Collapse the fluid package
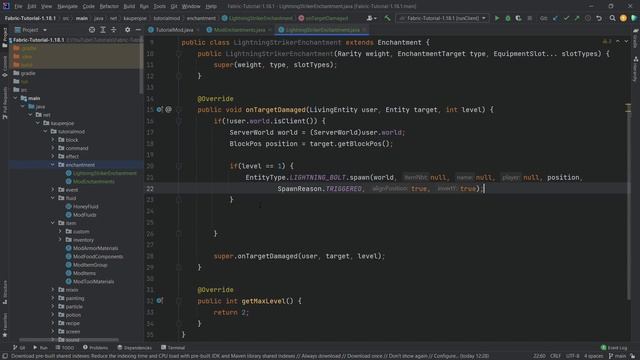 pyautogui.click(x=53, y=198)
